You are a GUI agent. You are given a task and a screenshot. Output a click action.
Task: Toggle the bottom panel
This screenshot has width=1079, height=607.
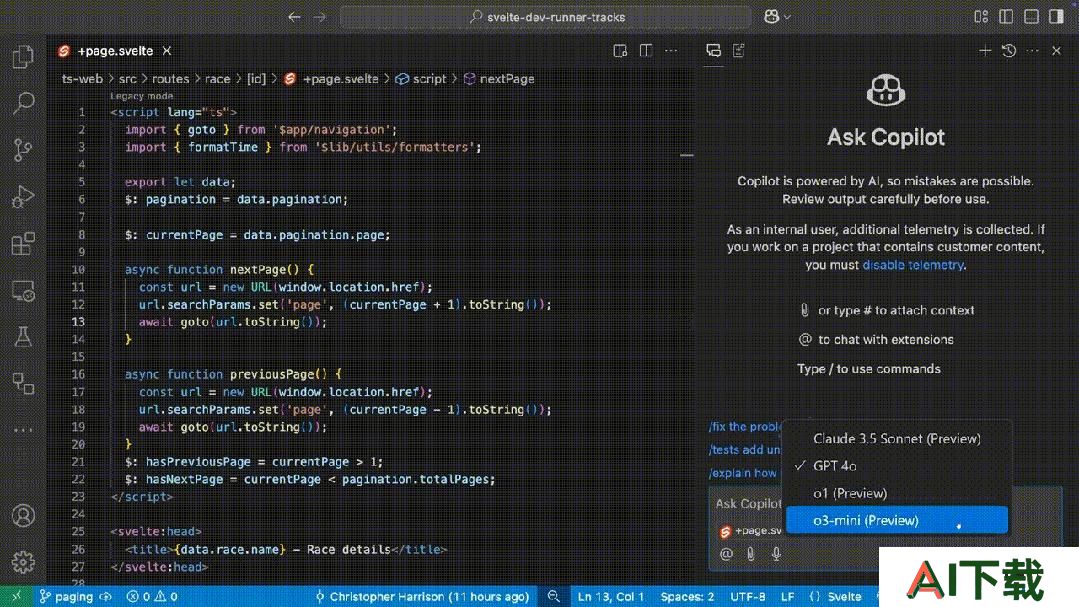coord(1031,17)
